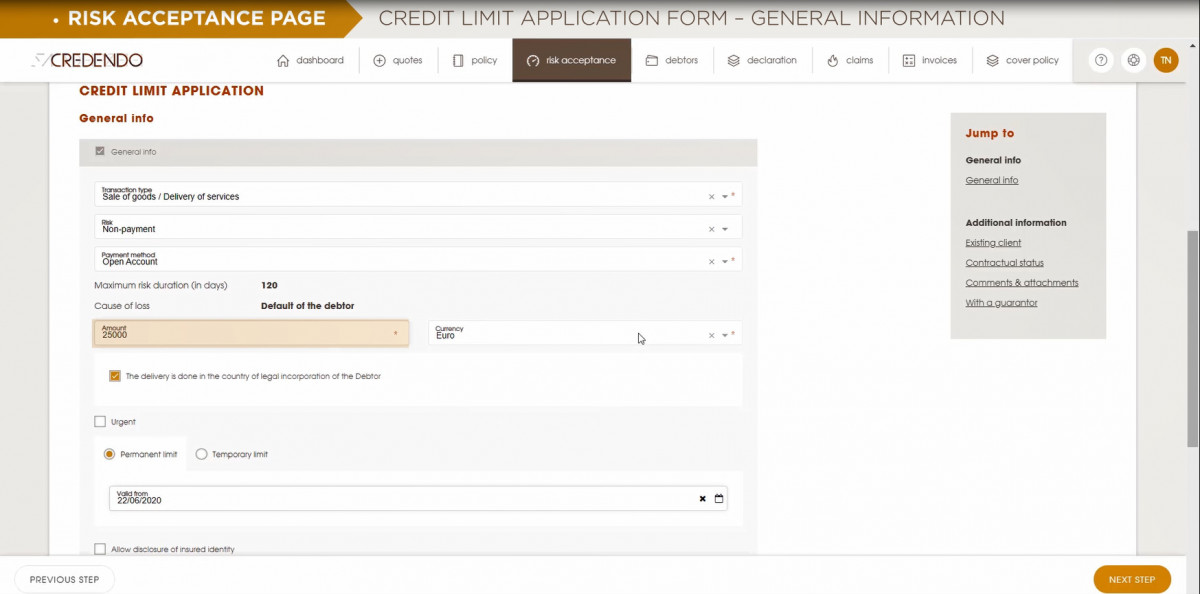Select the Temporary limit radio button

[x=201, y=454]
